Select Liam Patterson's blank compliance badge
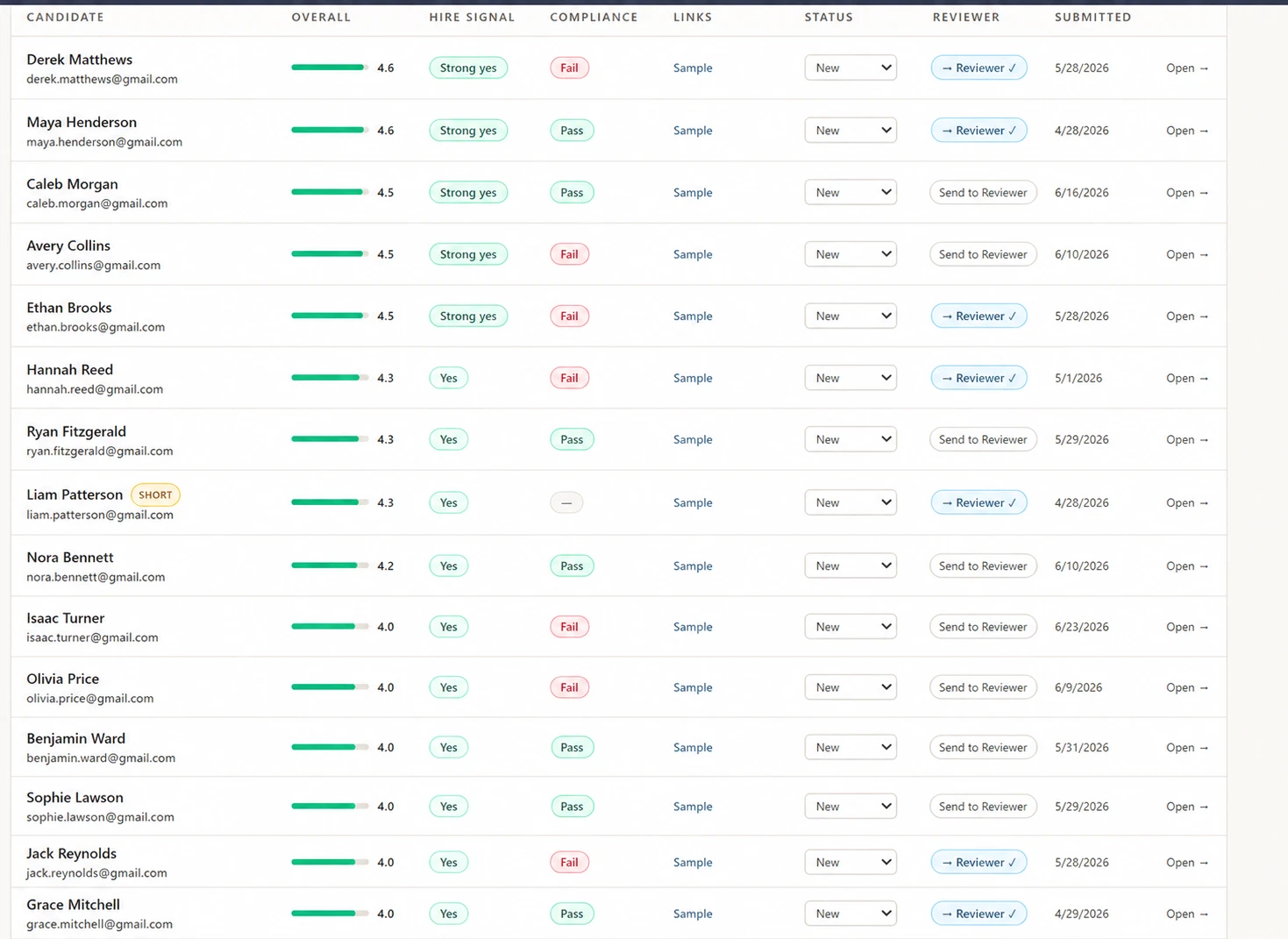 566,502
